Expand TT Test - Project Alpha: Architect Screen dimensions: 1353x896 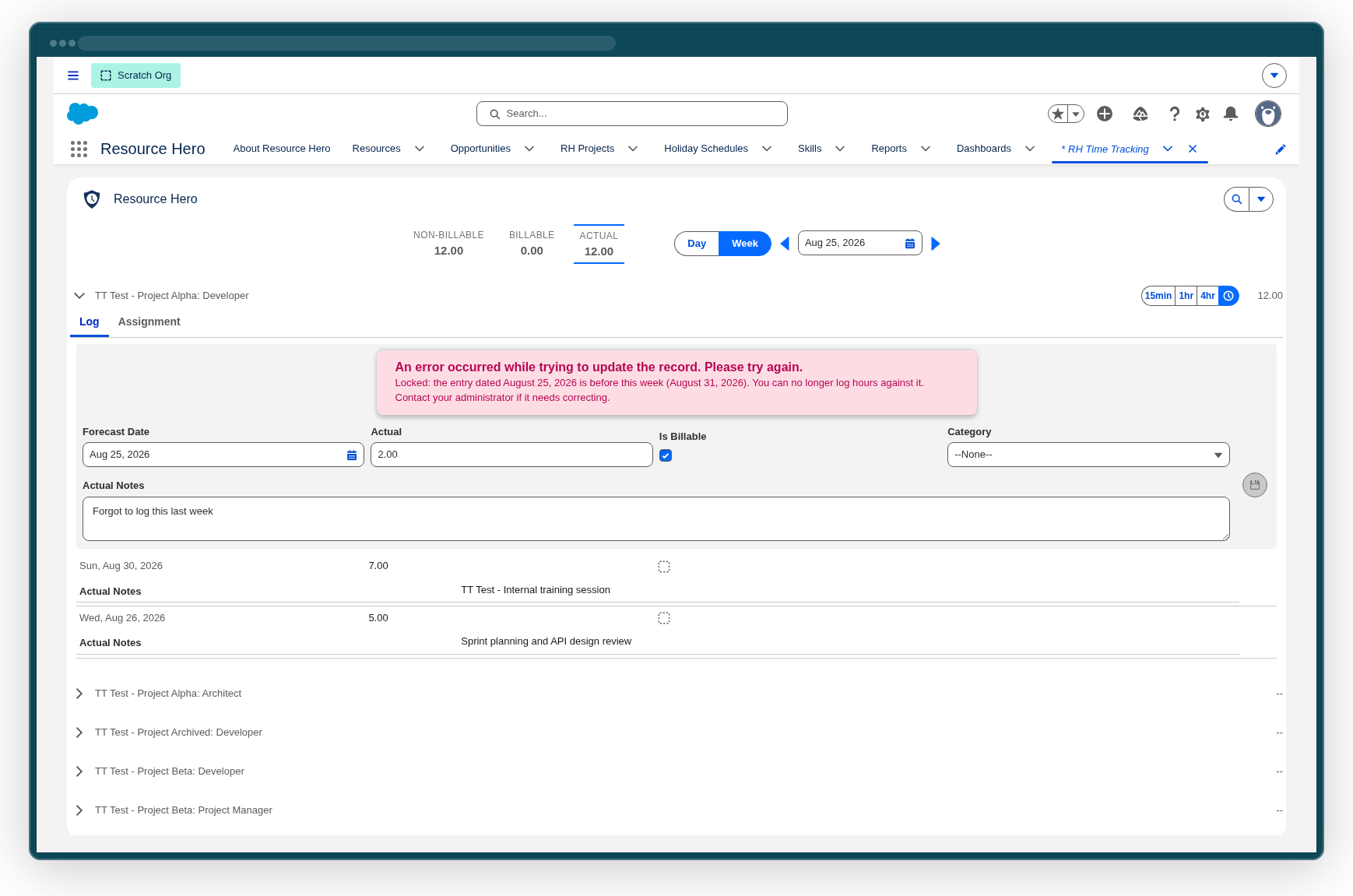(79, 694)
